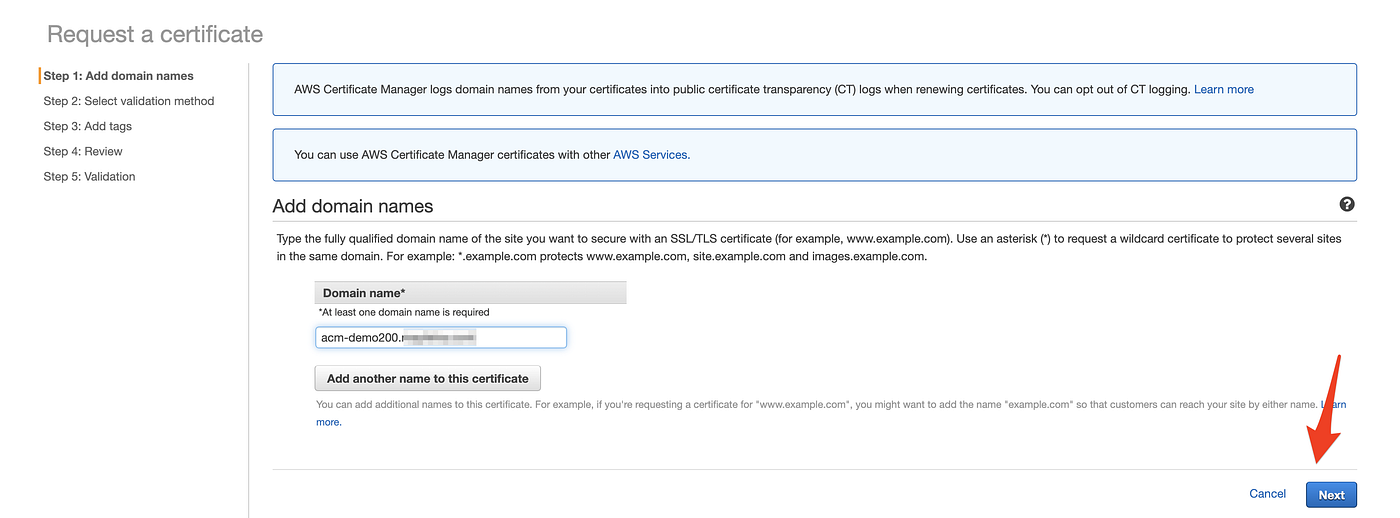This screenshot has width=1400, height=518.
Task: Follow the AWS Services link
Action: click(651, 155)
